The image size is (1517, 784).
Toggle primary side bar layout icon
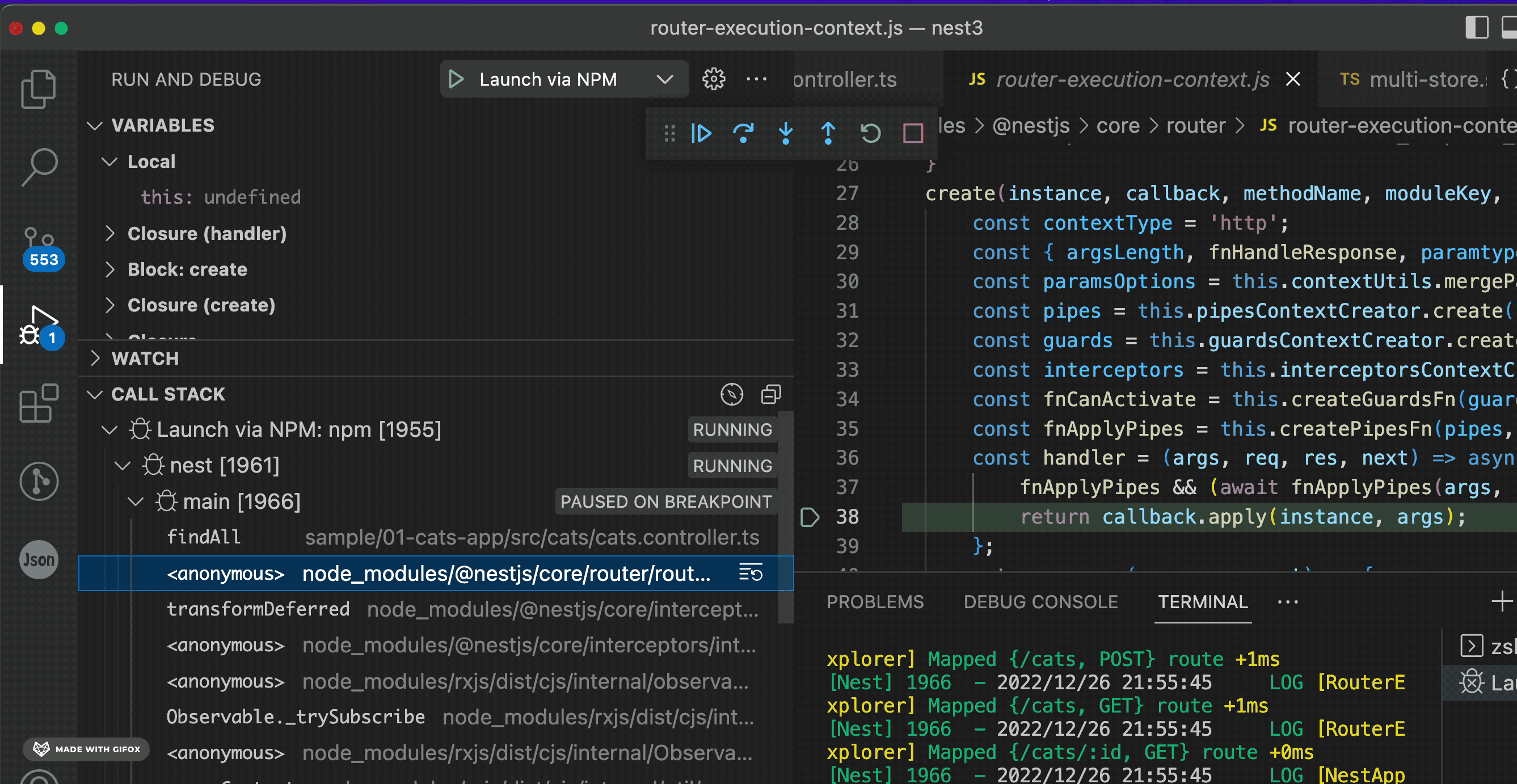coord(1476,28)
